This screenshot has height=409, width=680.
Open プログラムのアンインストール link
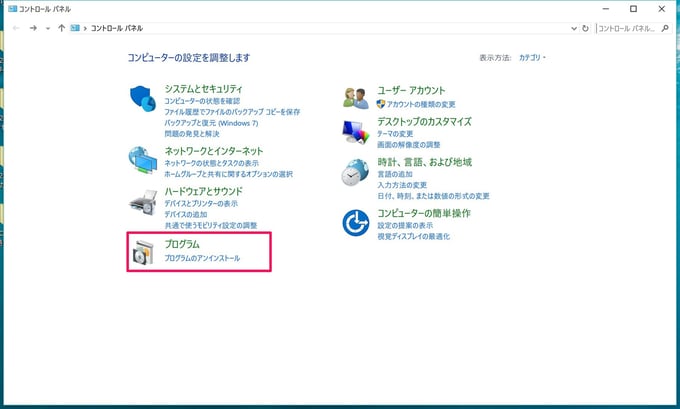202,258
